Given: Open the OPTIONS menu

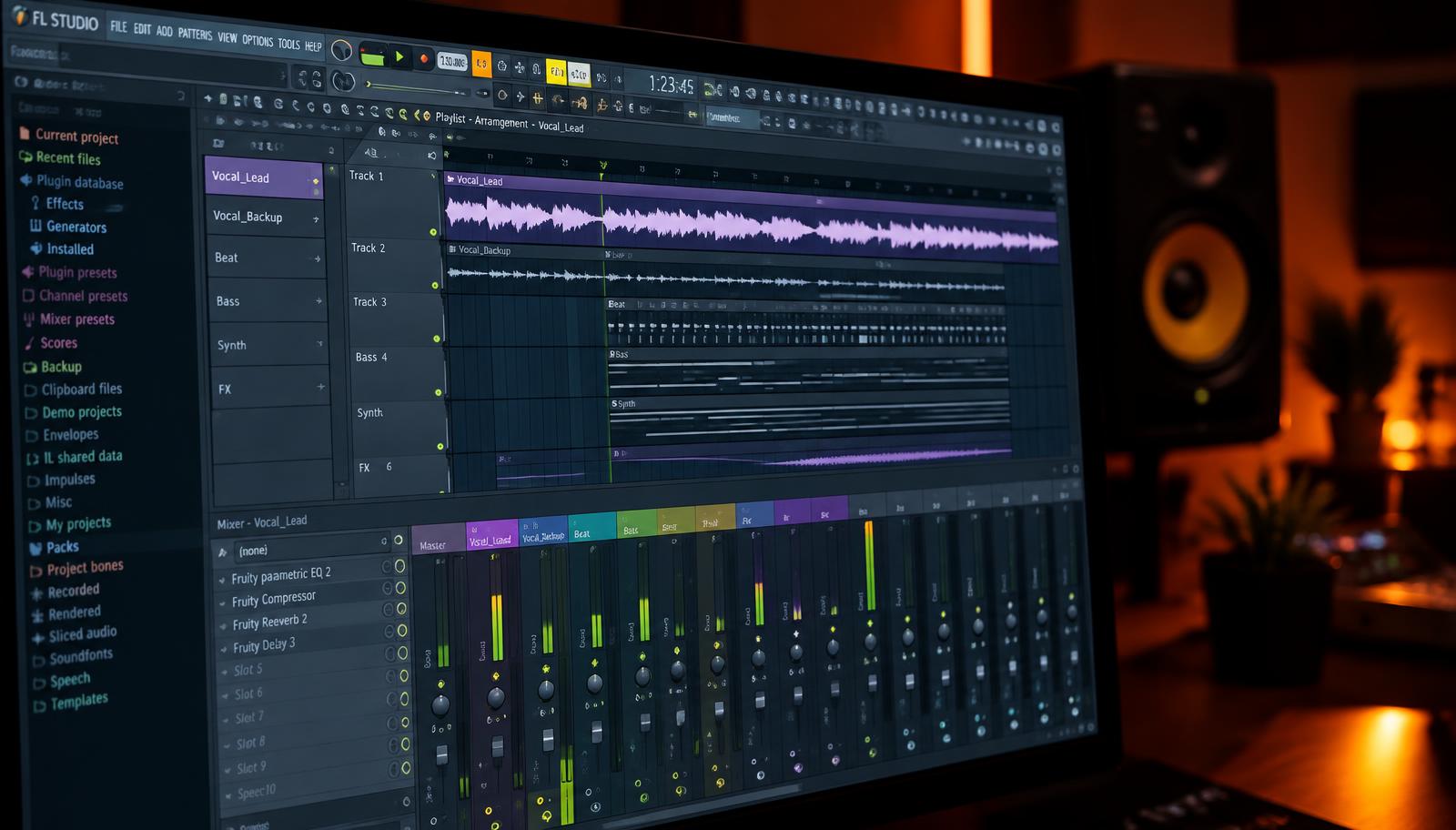Looking at the screenshot, I should pyautogui.click(x=257, y=40).
